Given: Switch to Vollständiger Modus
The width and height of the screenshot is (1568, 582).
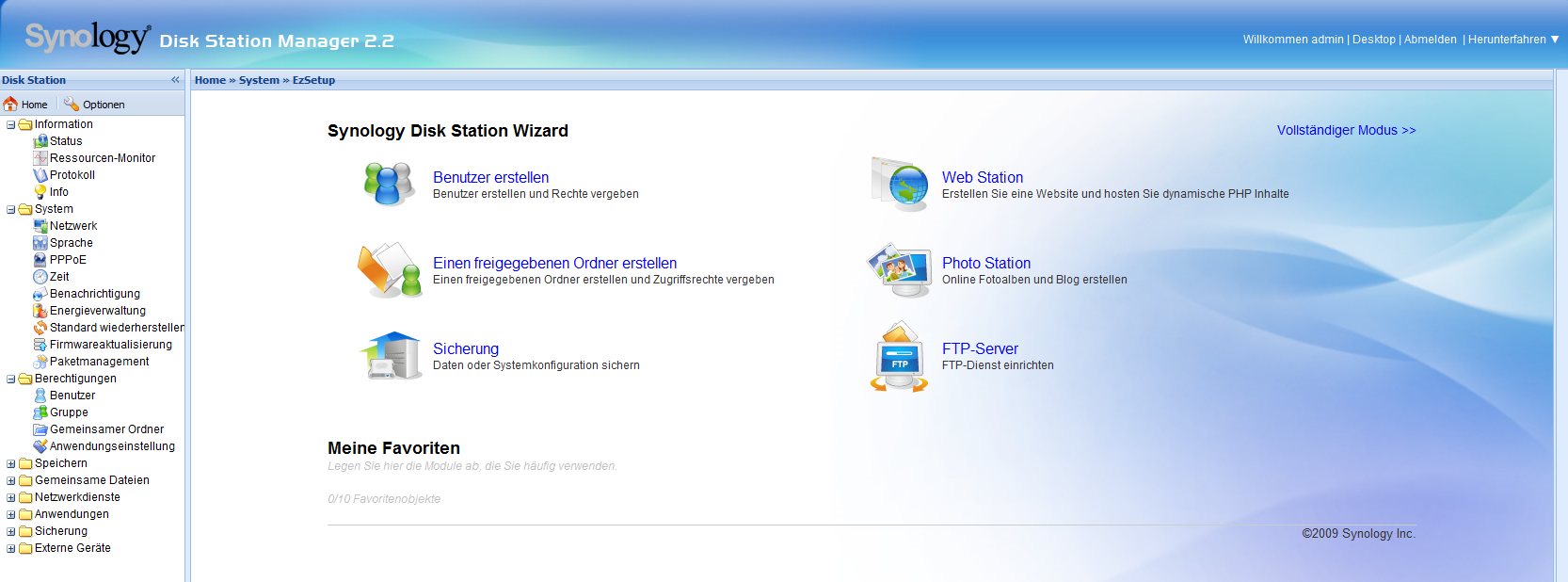Looking at the screenshot, I should click(1346, 130).
